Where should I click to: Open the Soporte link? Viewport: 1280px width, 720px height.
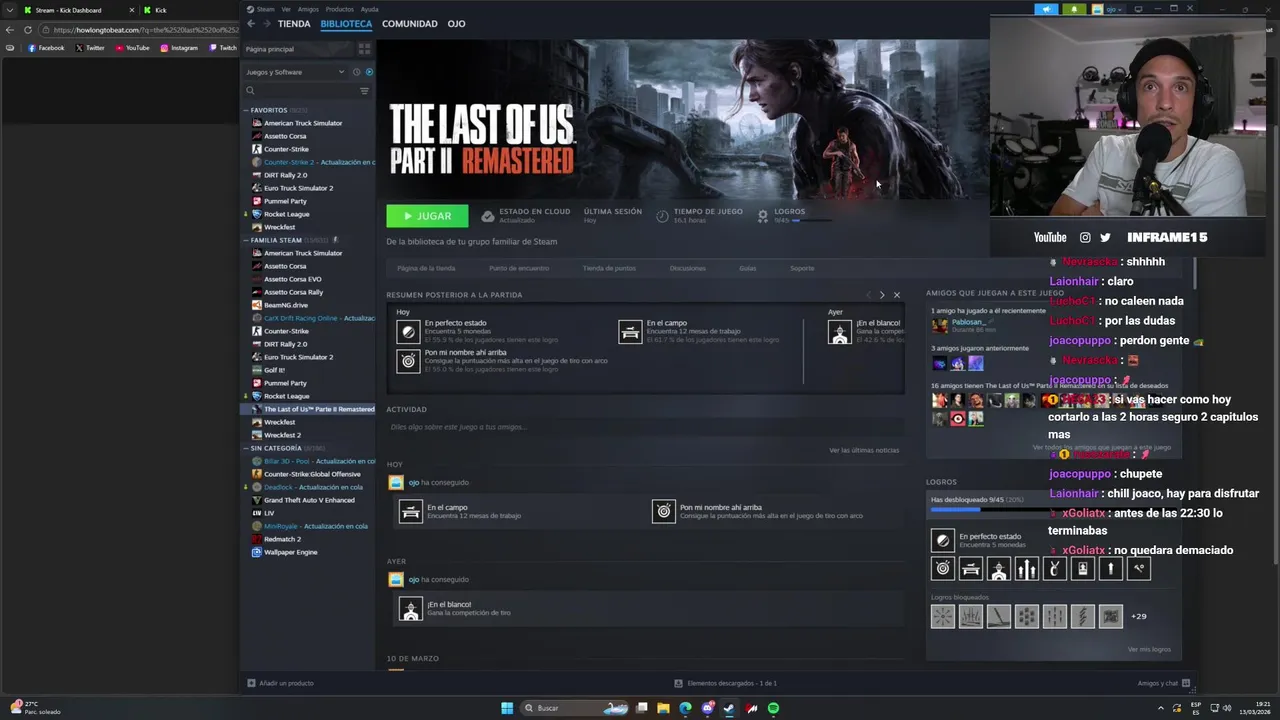(802, 268)
